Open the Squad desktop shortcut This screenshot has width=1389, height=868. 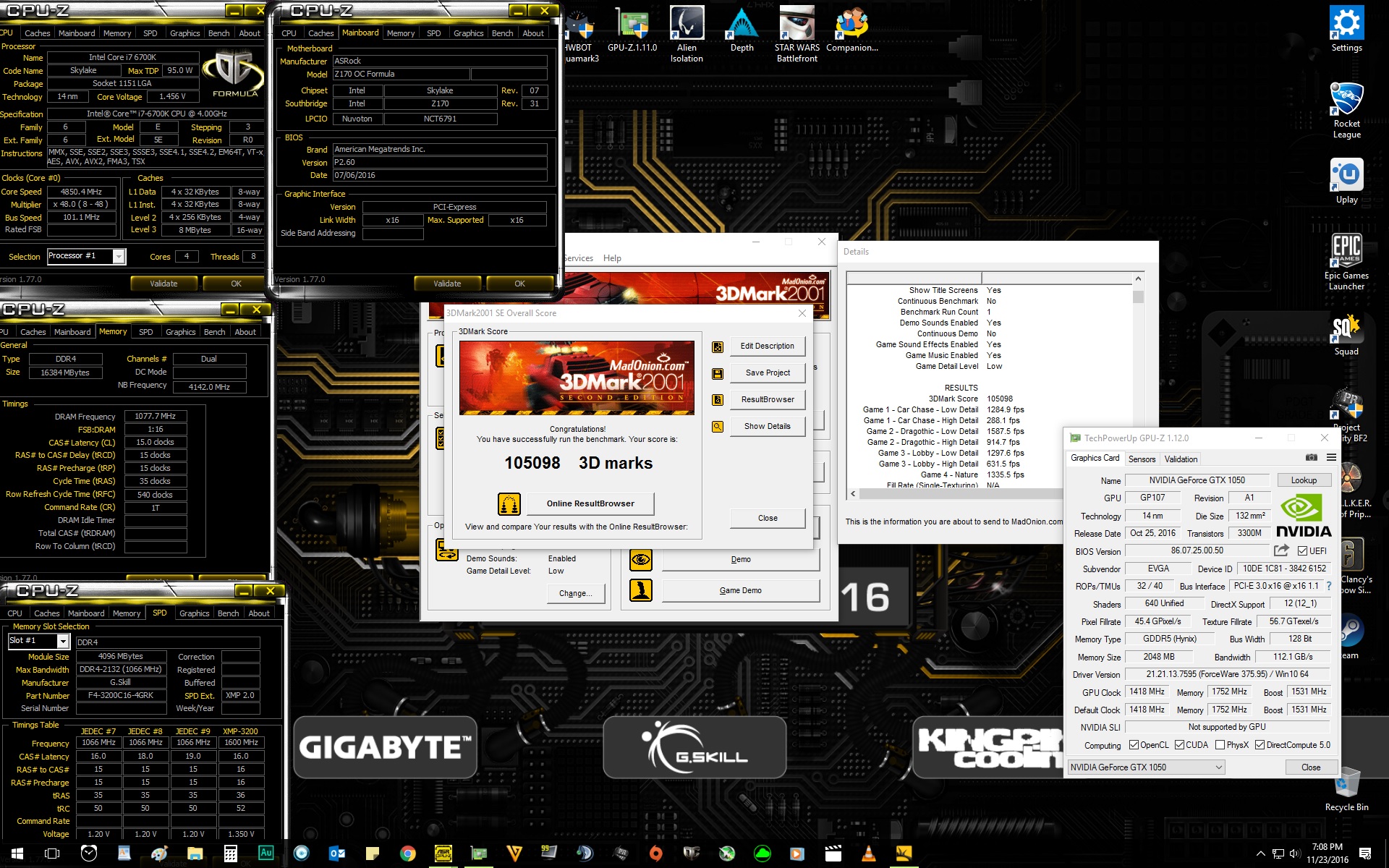click(1346, 335)
